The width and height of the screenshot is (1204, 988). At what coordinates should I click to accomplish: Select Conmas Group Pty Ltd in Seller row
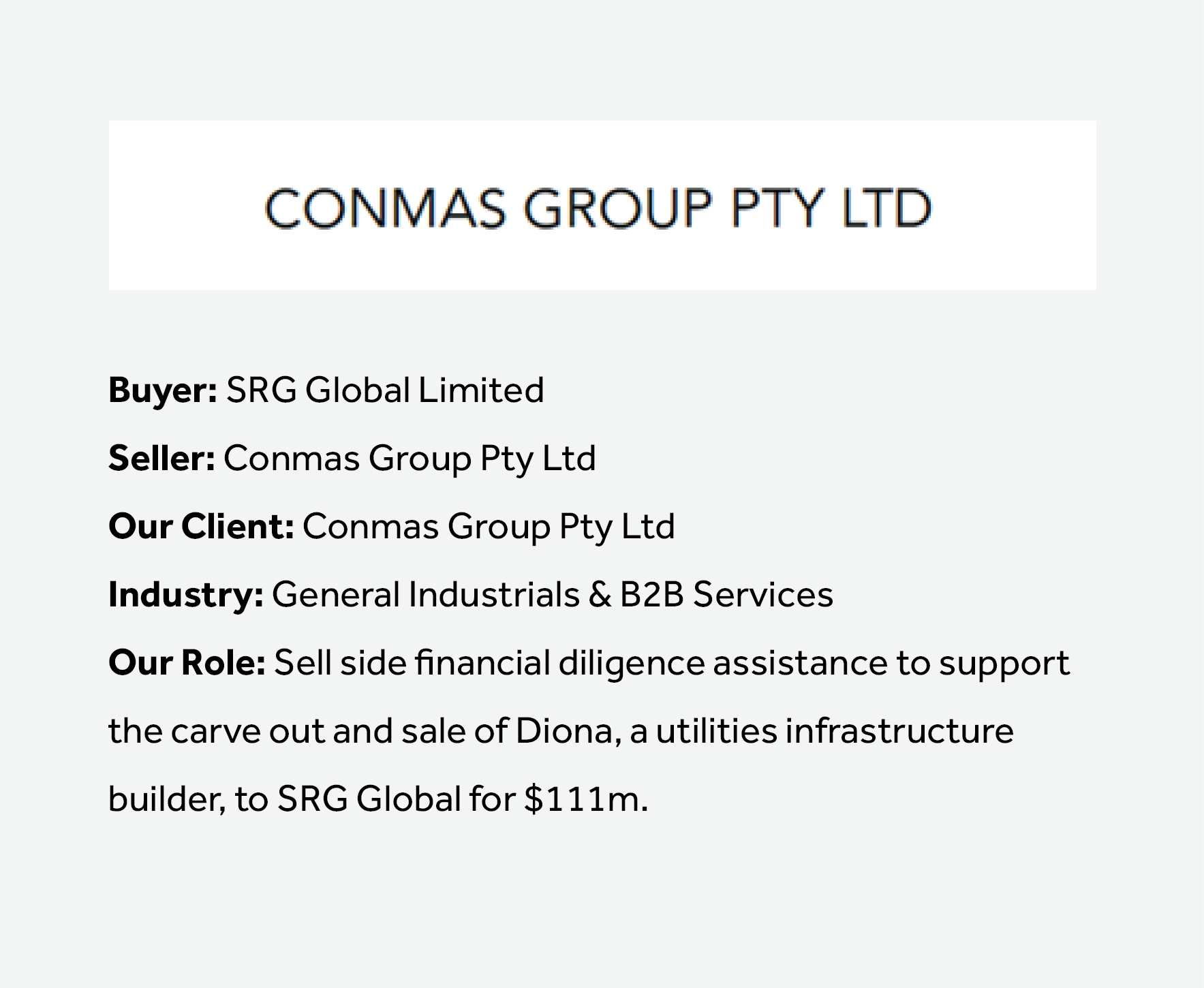[410, 458]
